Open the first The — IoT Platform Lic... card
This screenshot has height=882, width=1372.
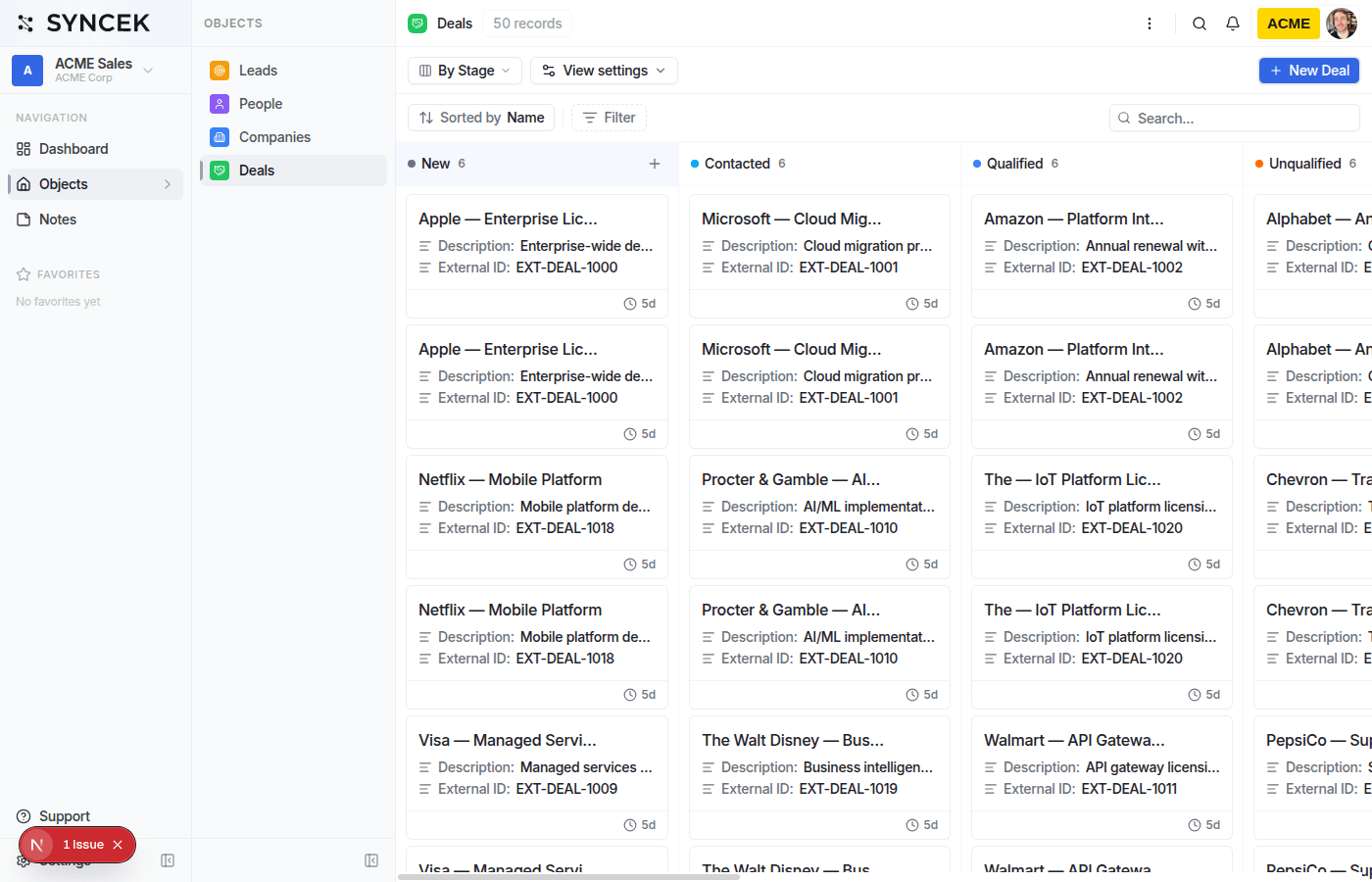point(1102,516)
